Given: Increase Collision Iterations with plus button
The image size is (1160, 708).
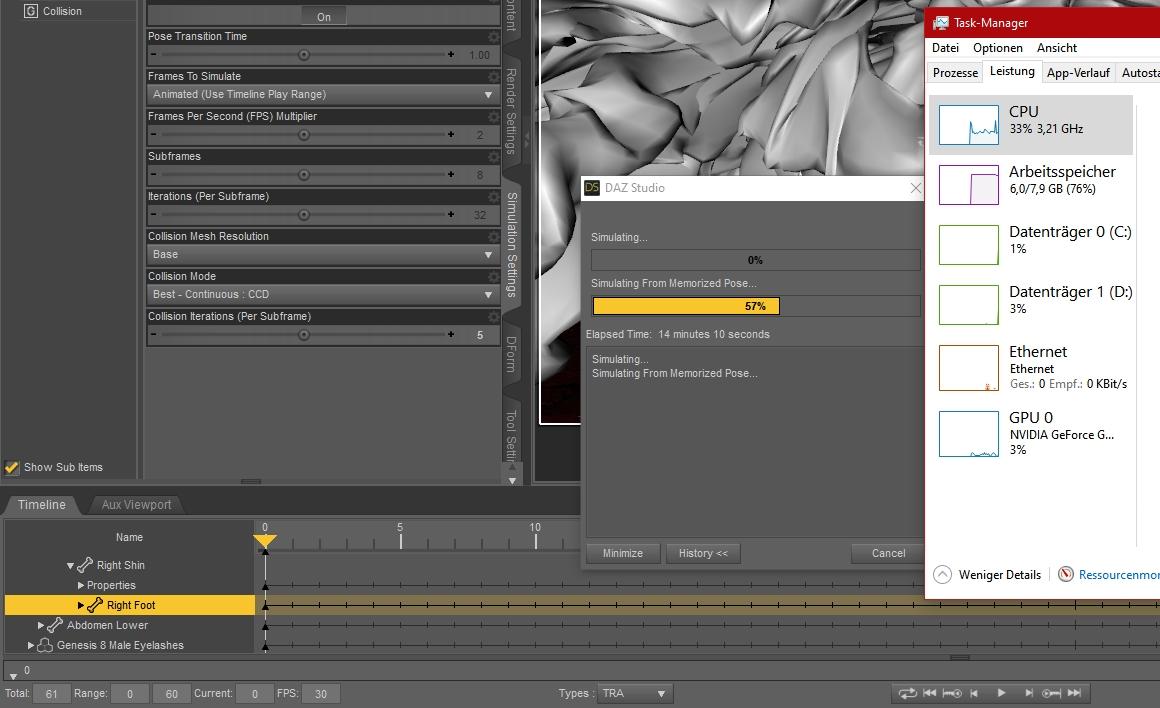Looking at the screenshot, I should [451, 334].
